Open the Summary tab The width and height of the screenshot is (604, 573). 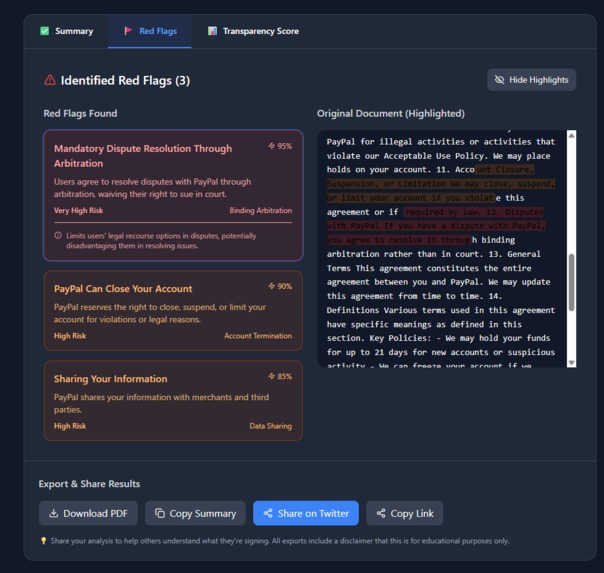(66, 31)
